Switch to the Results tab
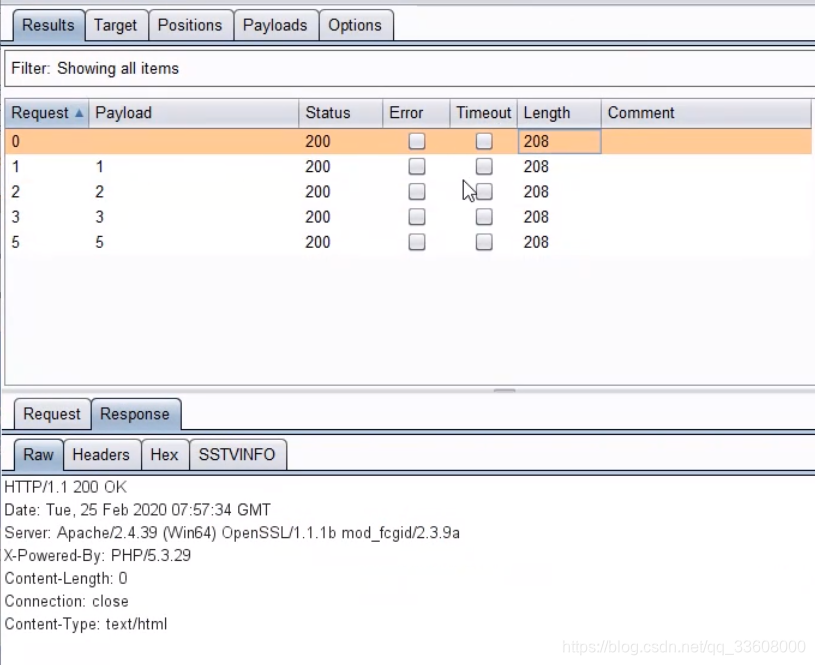815x665 pixels. [48, 25]
